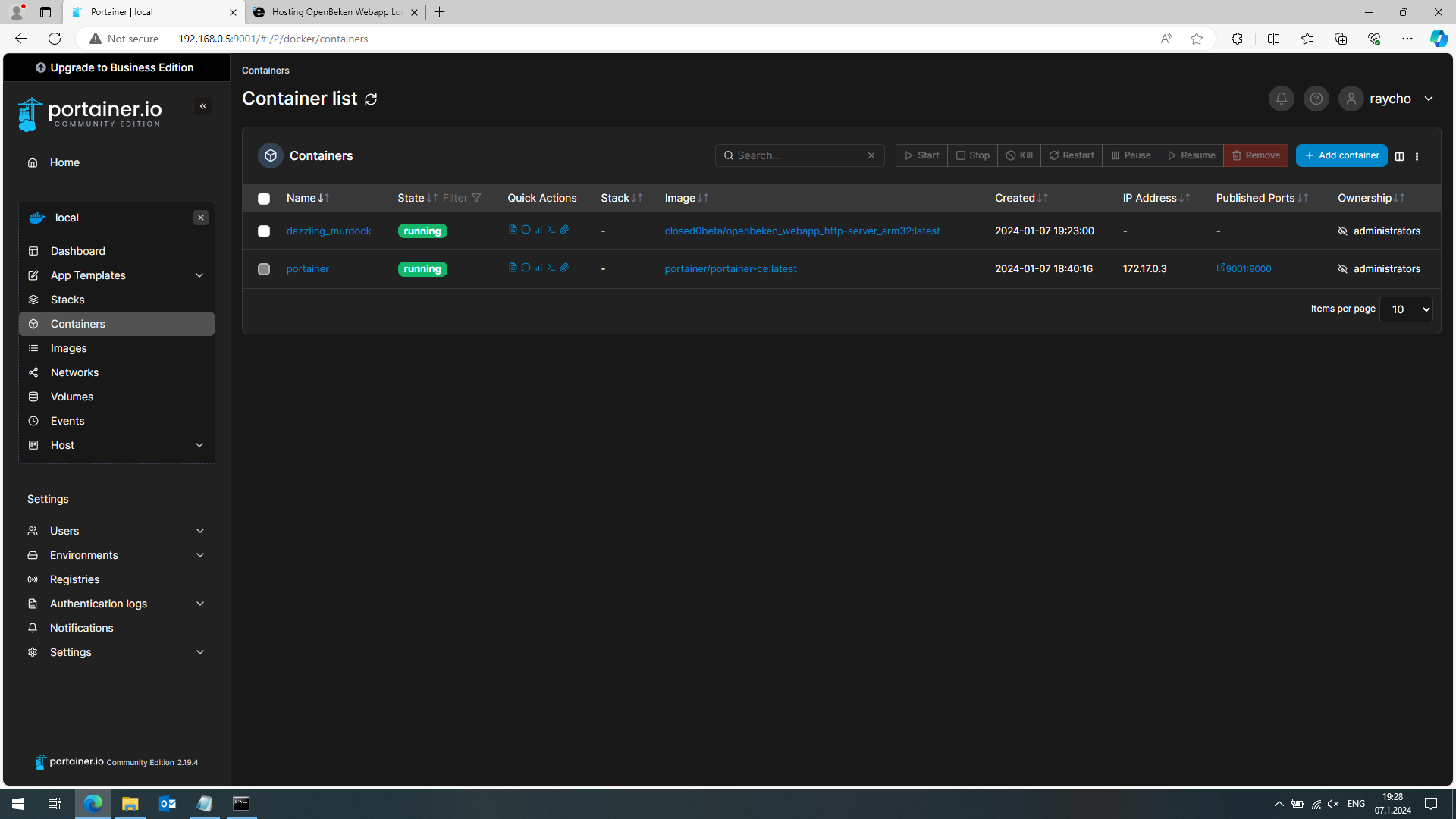Open Events in sidebar
This screenshot has height=819, width=1456.
pos(116,421)
